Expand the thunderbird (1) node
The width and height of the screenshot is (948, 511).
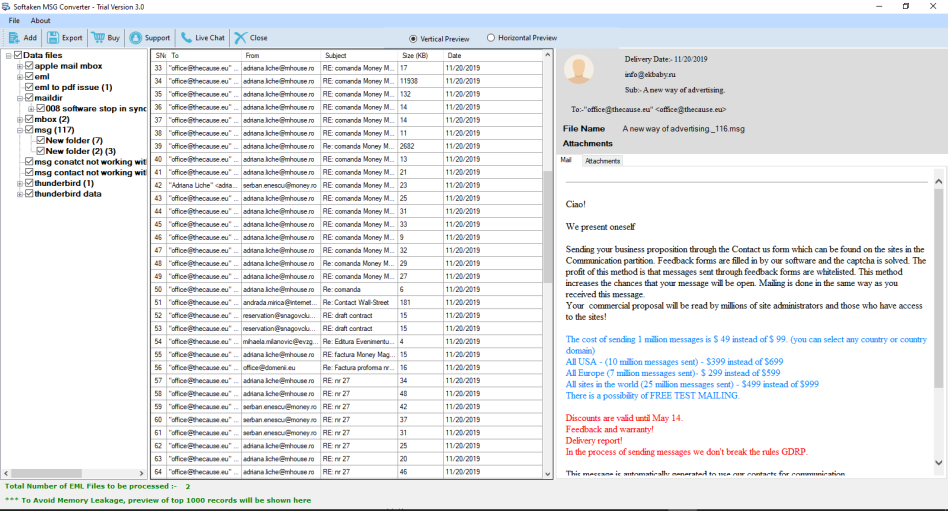(x=20, y=183)
